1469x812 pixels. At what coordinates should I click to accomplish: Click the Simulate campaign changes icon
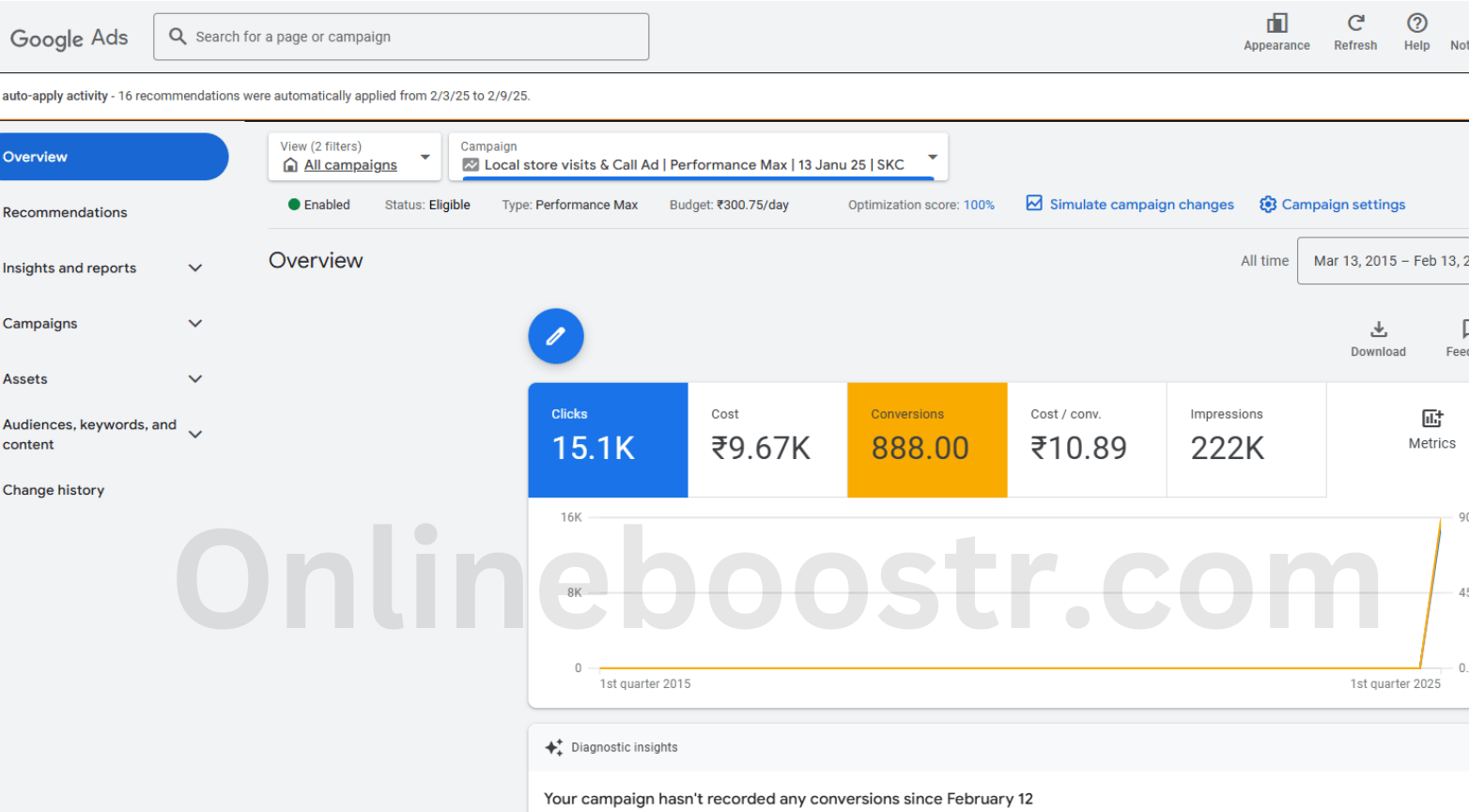(x=1034, y=204)
